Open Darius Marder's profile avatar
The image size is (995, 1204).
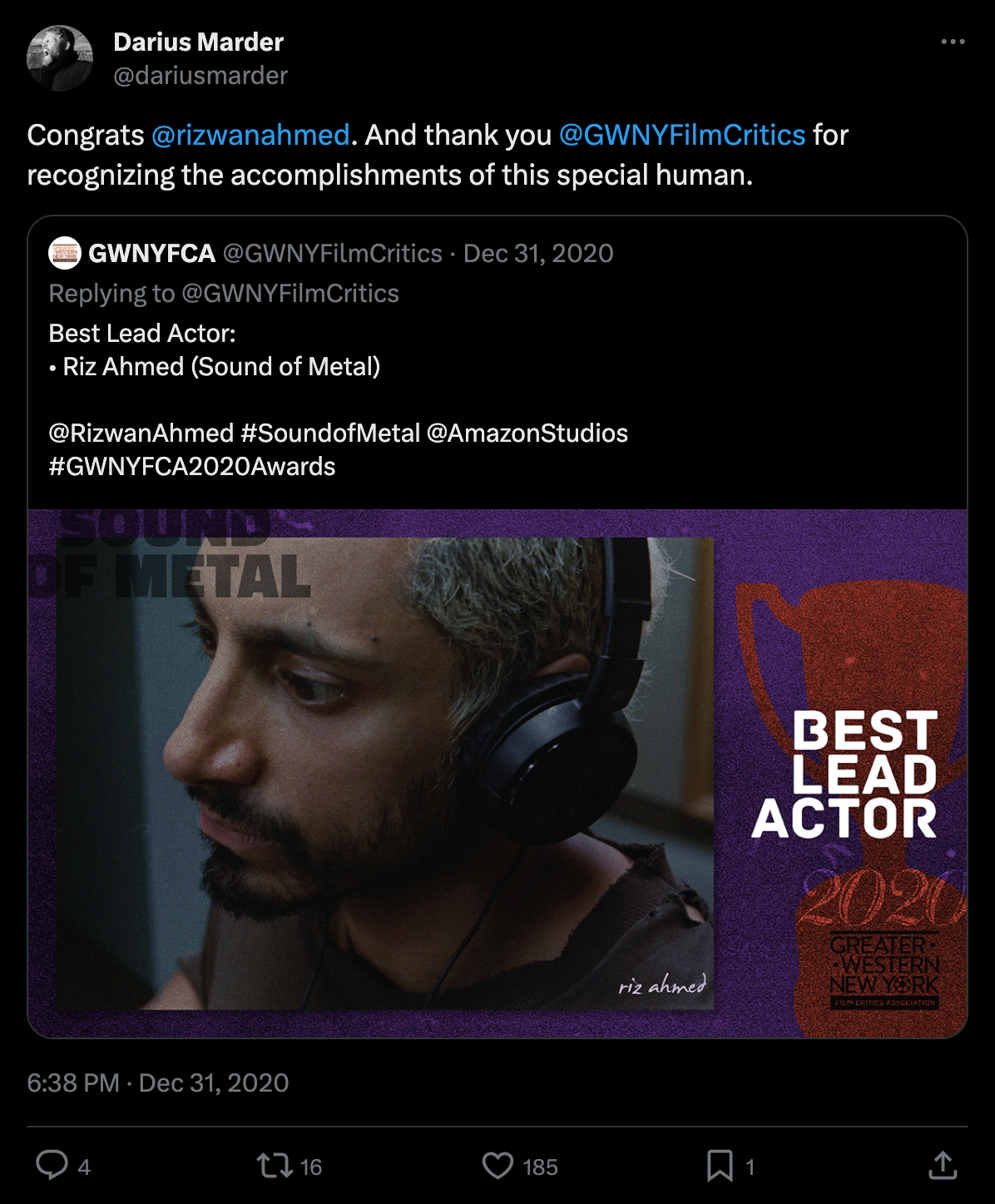click(x=60, y=58)
